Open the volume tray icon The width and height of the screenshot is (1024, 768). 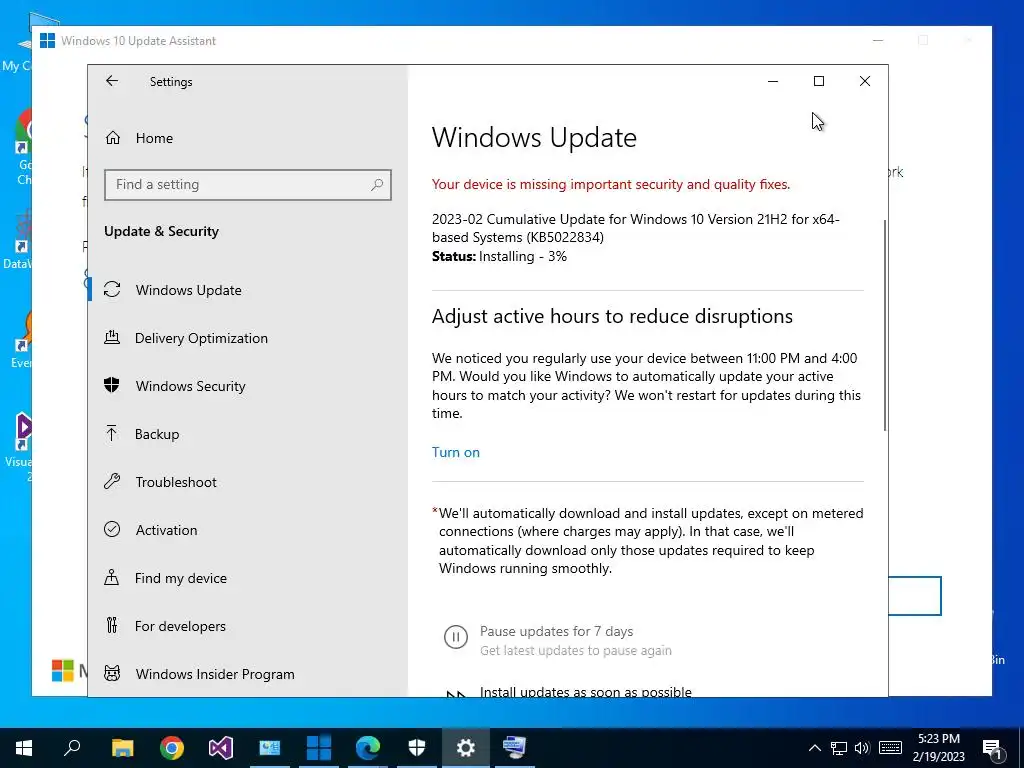(x=862, y=748)
